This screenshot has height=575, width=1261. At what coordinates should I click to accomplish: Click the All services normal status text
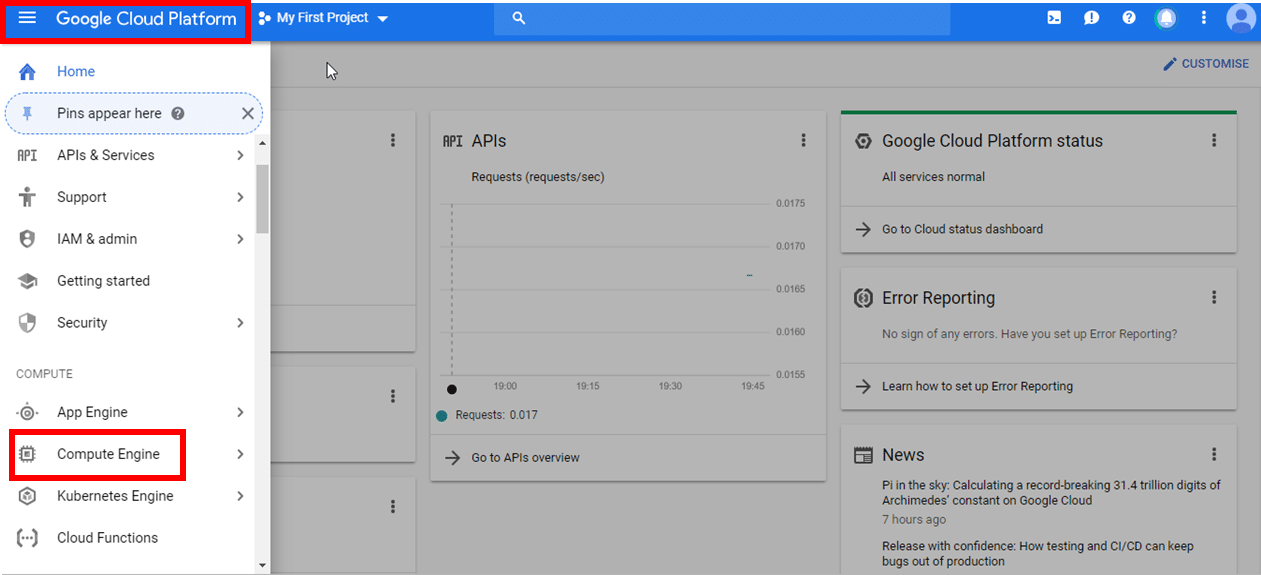tap(933, 177)
